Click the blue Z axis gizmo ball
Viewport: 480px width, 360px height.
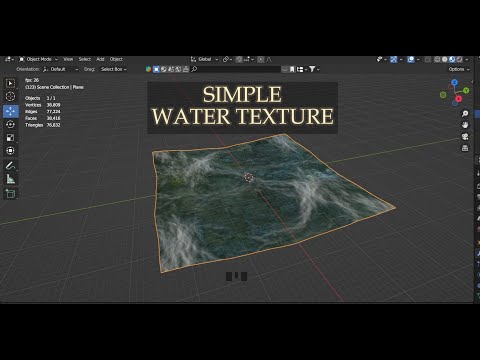point(455,82)
